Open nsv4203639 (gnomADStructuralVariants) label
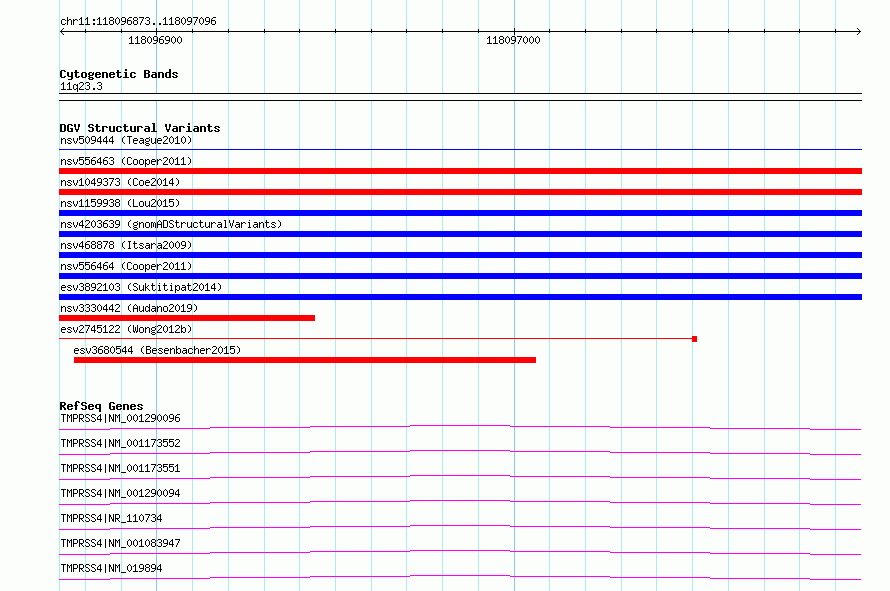This screenshot has width=890, height=591. coord(171,224)
